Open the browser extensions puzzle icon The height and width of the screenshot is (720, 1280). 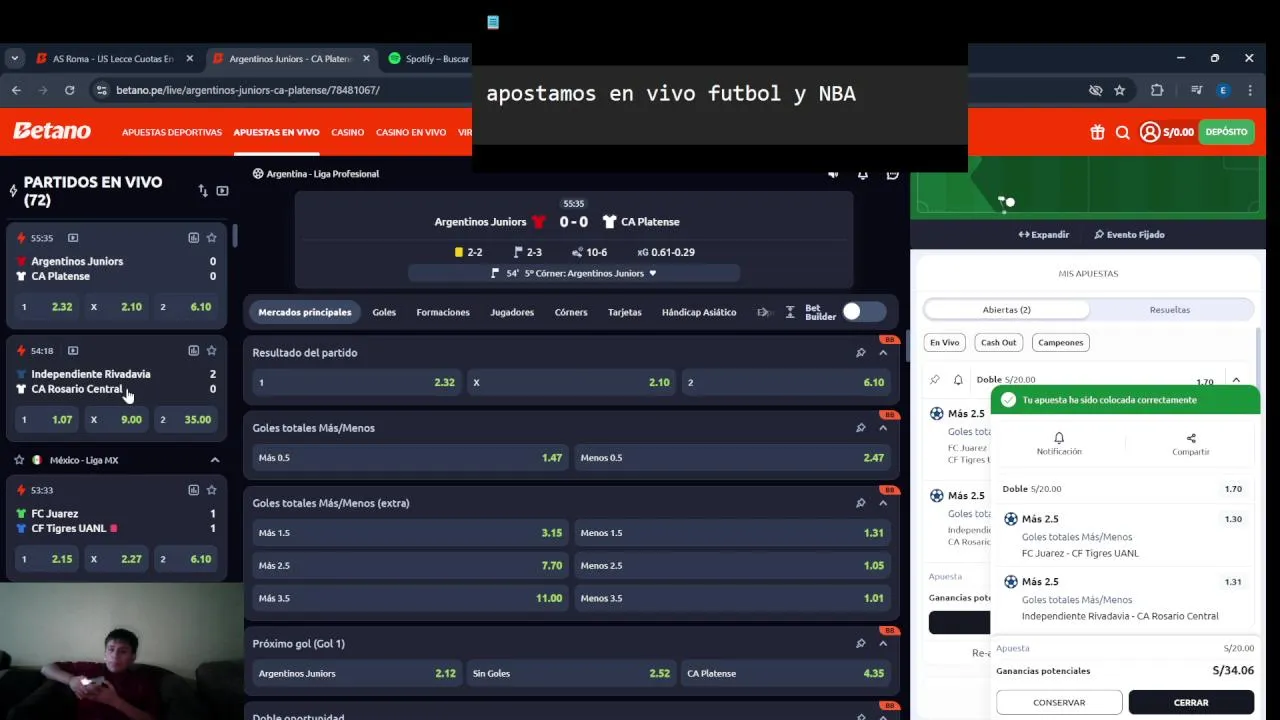point(1157,90)
